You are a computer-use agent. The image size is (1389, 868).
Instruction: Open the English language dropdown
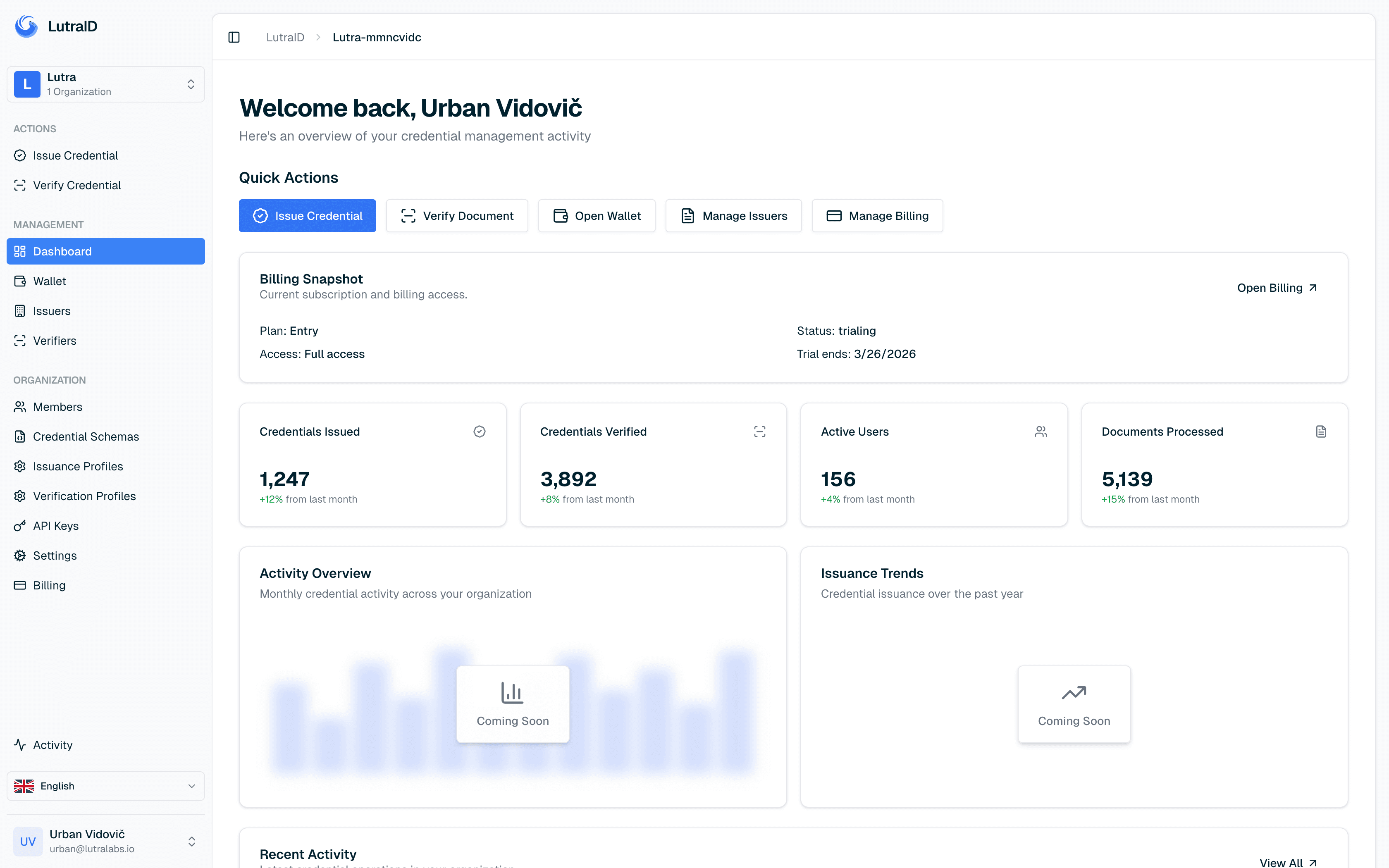click(105, 786)
